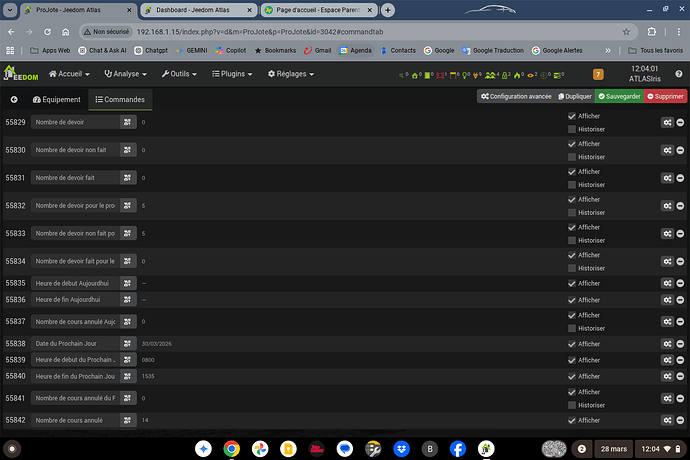690x460 pixels.
Task: Open Dropbox from the shelf
Action: tap(401, 449)
